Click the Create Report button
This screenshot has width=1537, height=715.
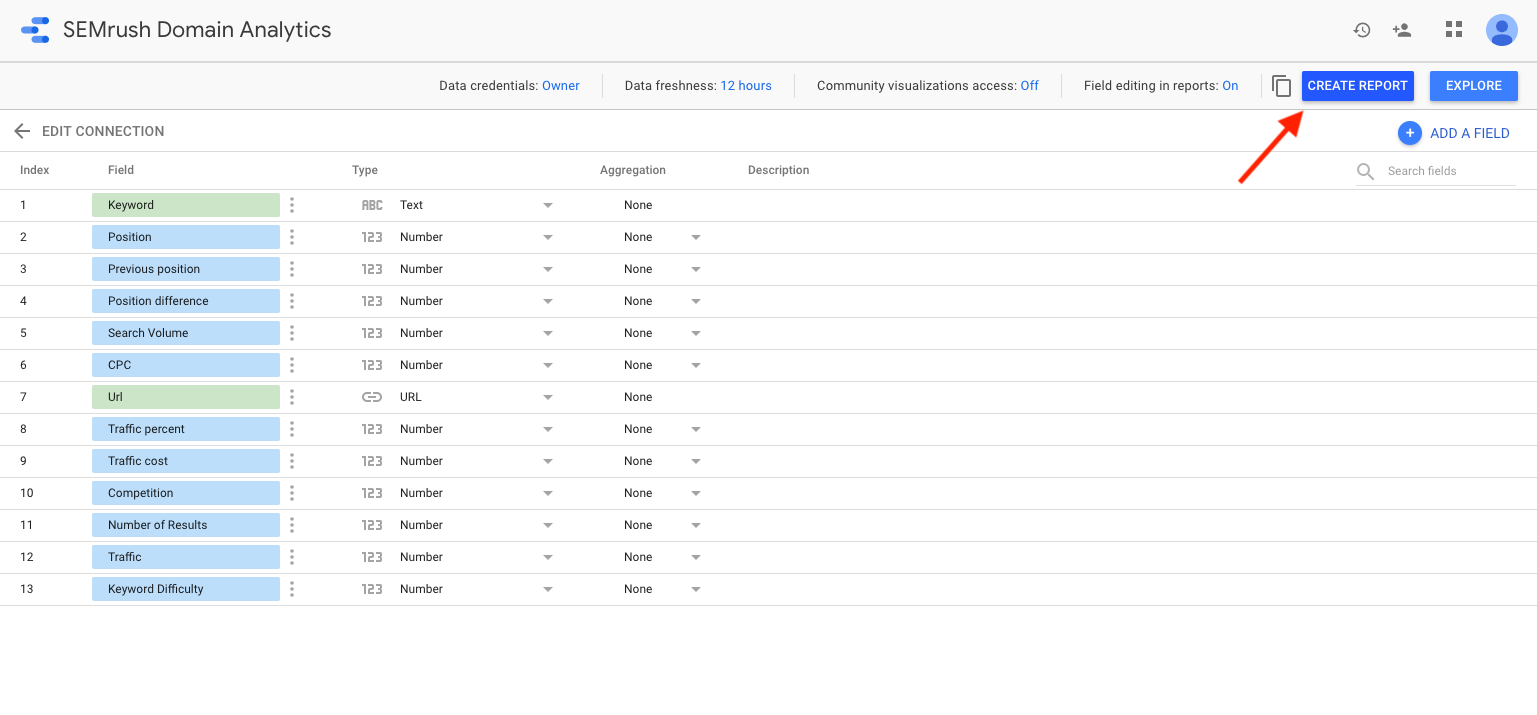pyautogui.click(x=1357, y=86)
